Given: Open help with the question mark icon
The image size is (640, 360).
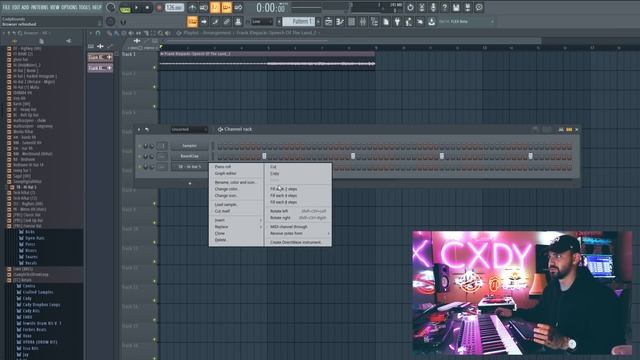Looking at the screenshot, I should tap(444, 7).
